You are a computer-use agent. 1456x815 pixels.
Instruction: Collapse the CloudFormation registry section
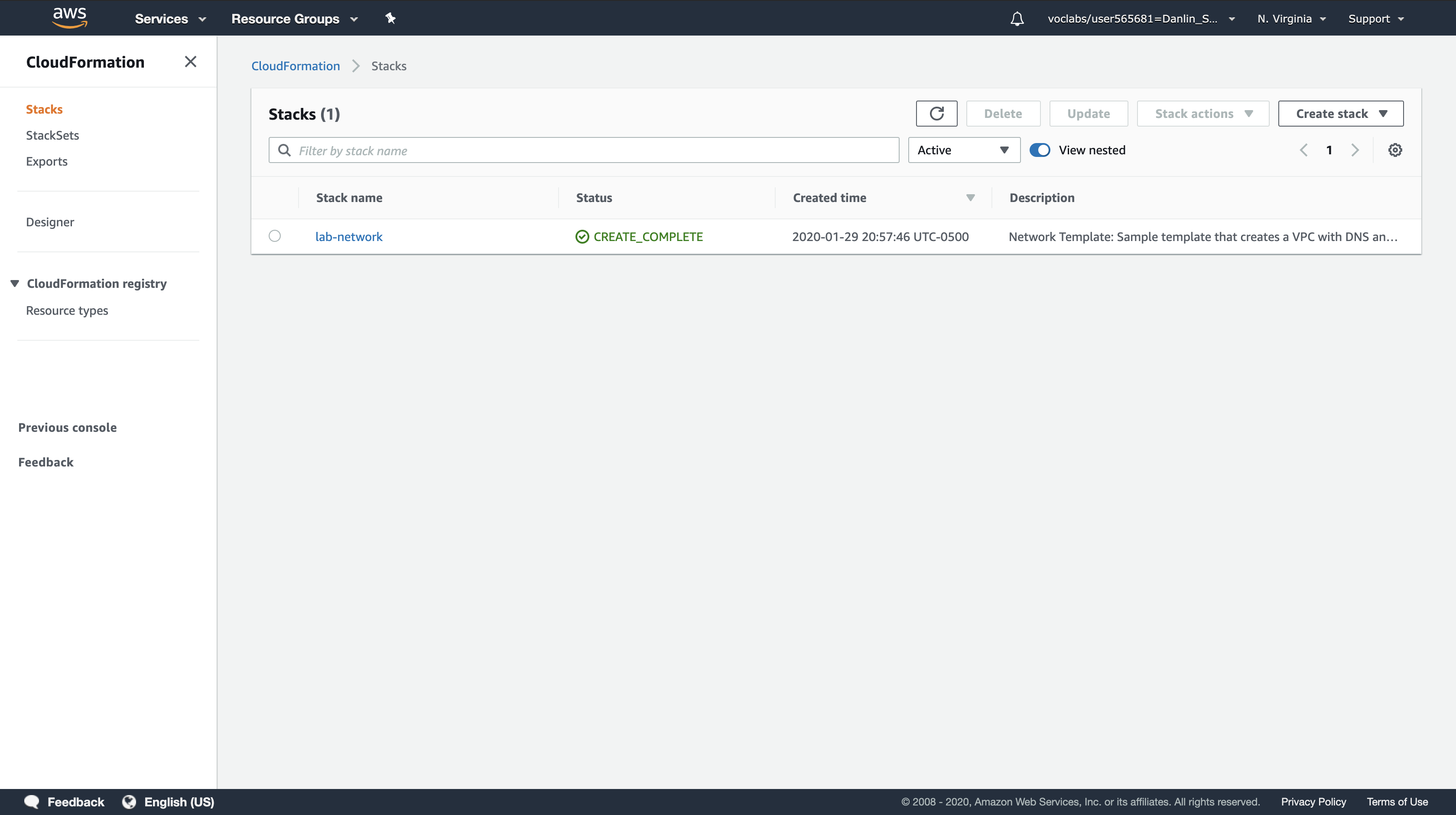(15, 284)
